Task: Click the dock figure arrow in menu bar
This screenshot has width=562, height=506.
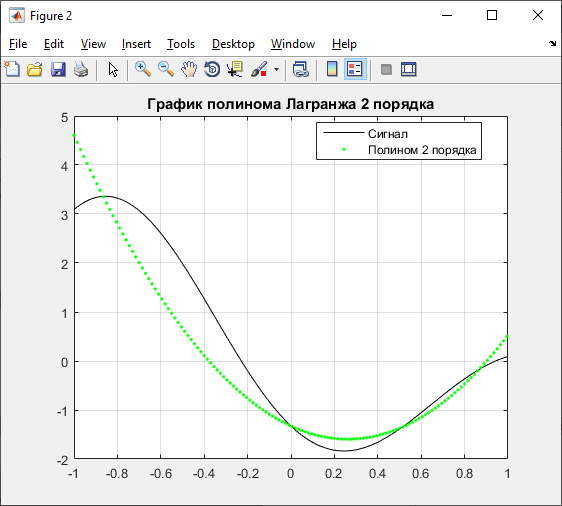Action: (x=552, y=43)
